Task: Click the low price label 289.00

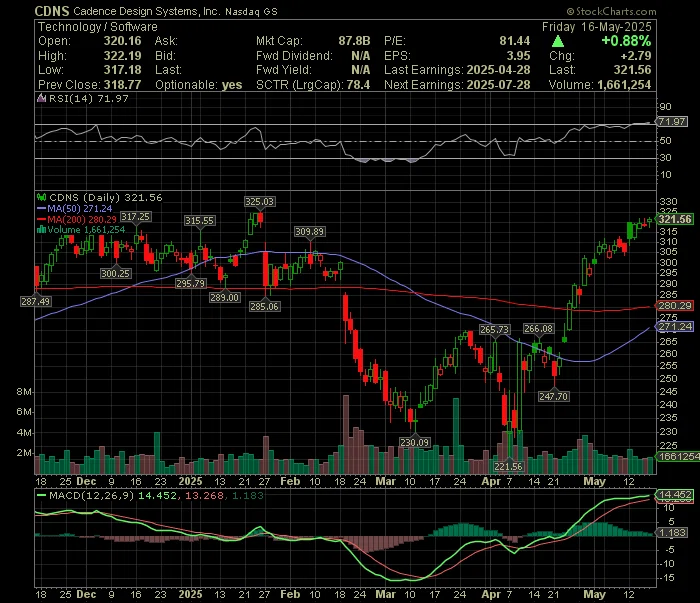Action: (x=225, y=297)
